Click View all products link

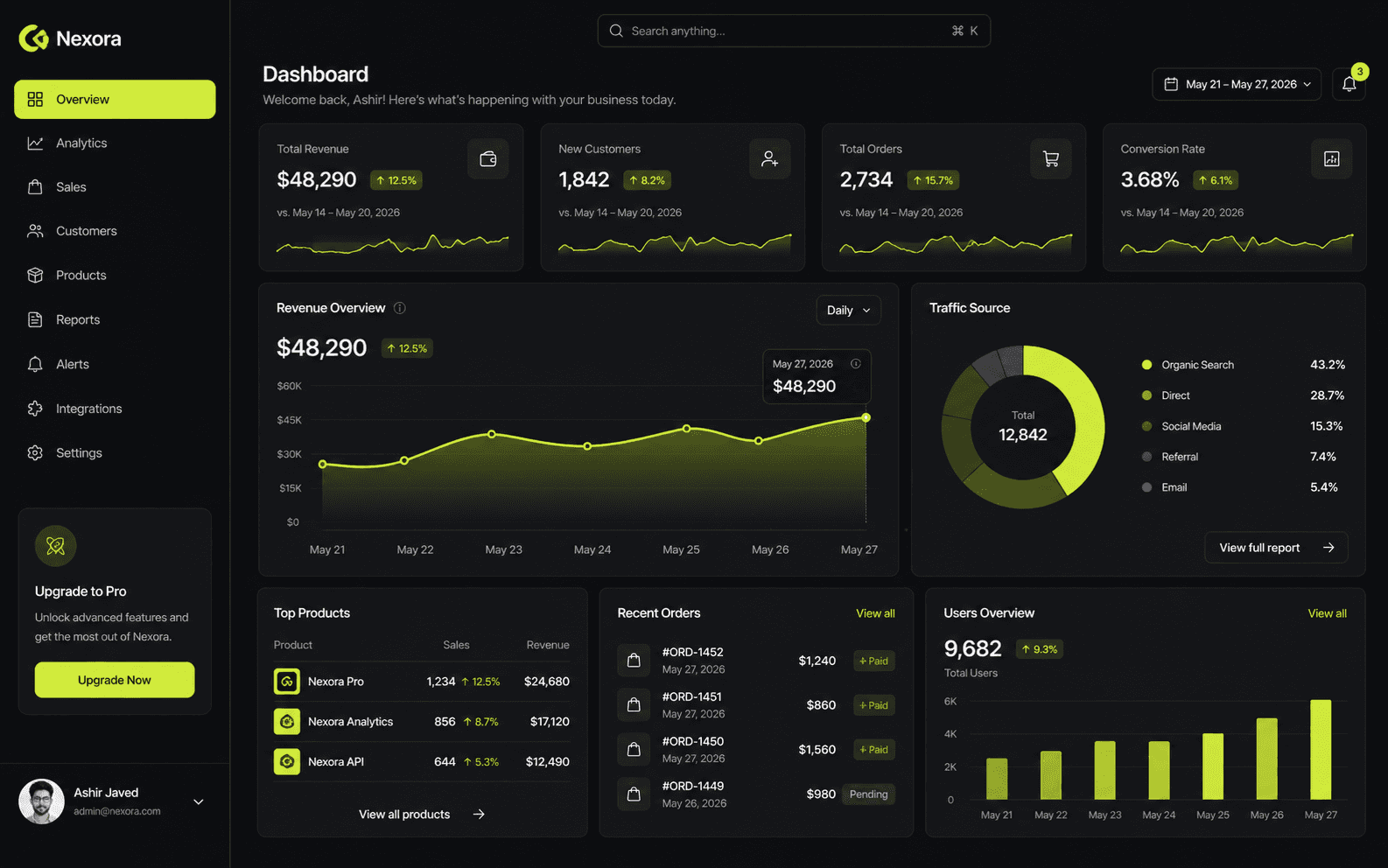(x=422, y=815)
